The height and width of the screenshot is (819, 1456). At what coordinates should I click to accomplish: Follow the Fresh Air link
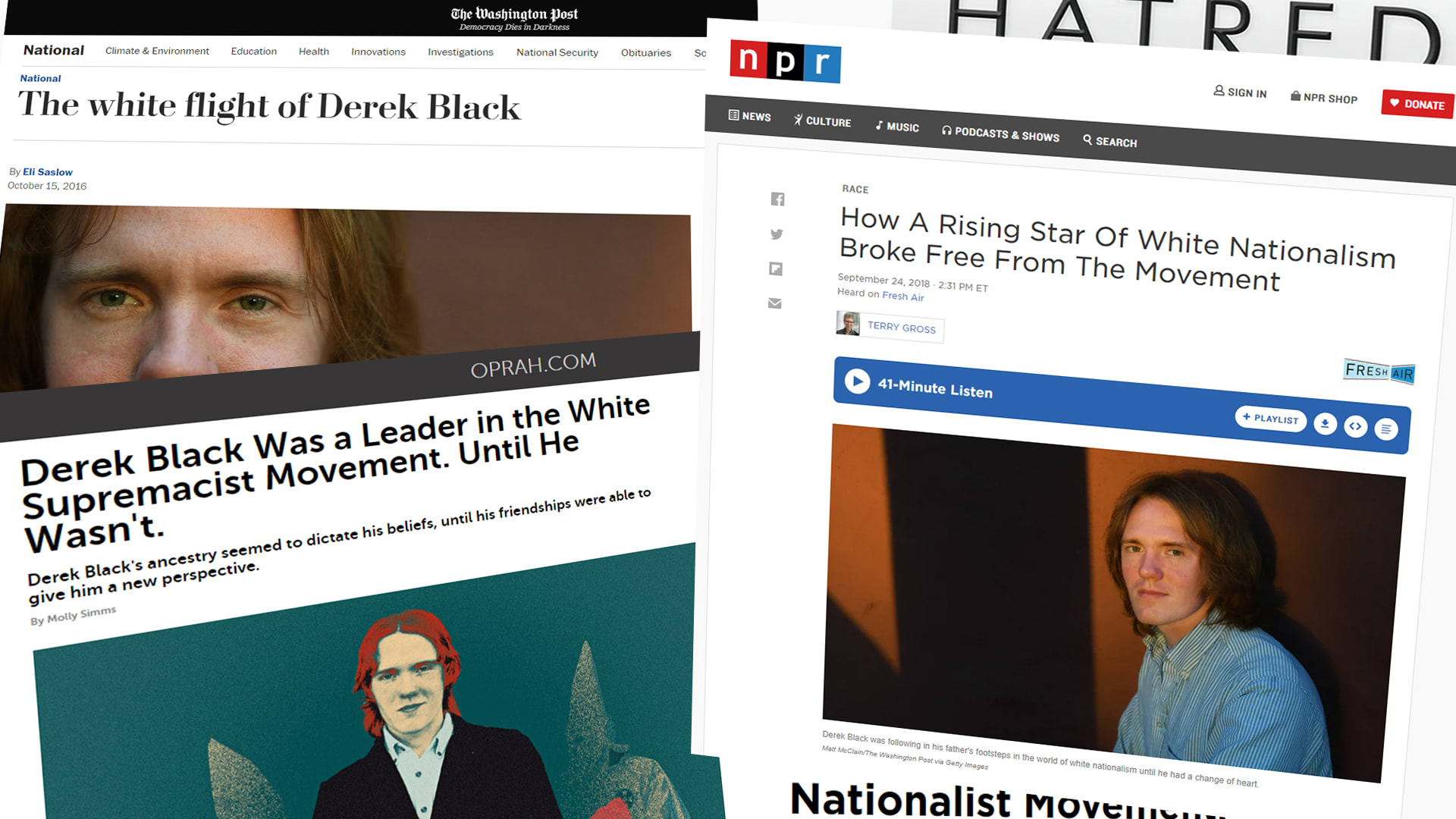pos(902,297)
